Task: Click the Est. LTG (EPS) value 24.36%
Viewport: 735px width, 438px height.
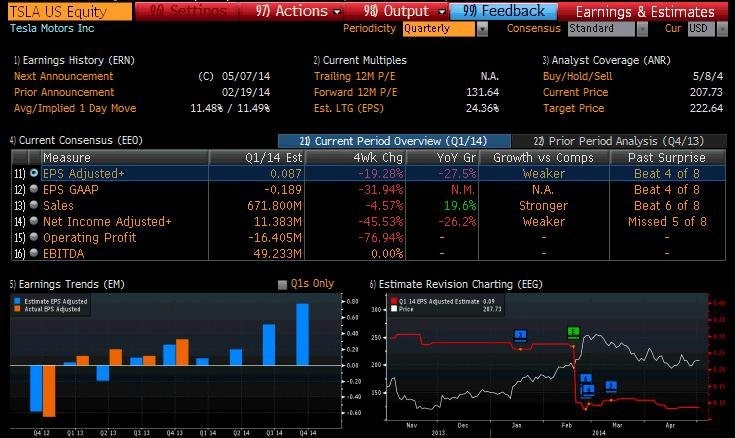Action: 482,108
